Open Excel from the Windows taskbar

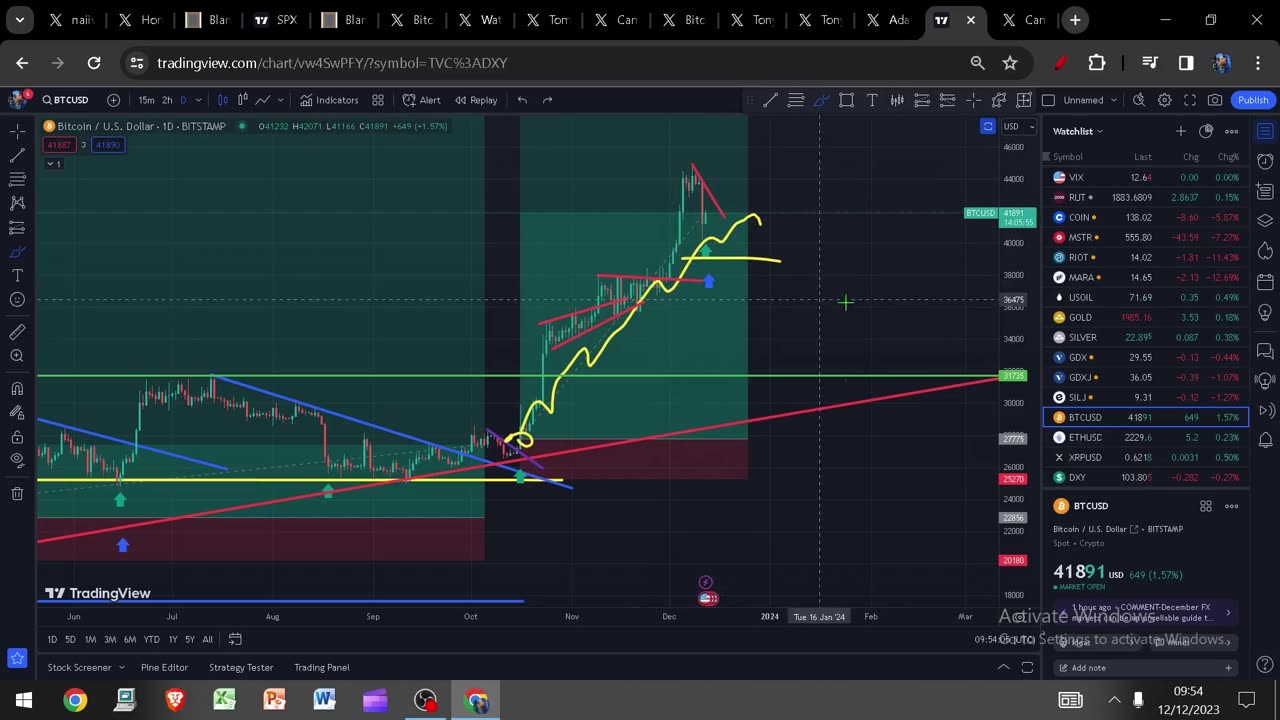tap(225, 700)
